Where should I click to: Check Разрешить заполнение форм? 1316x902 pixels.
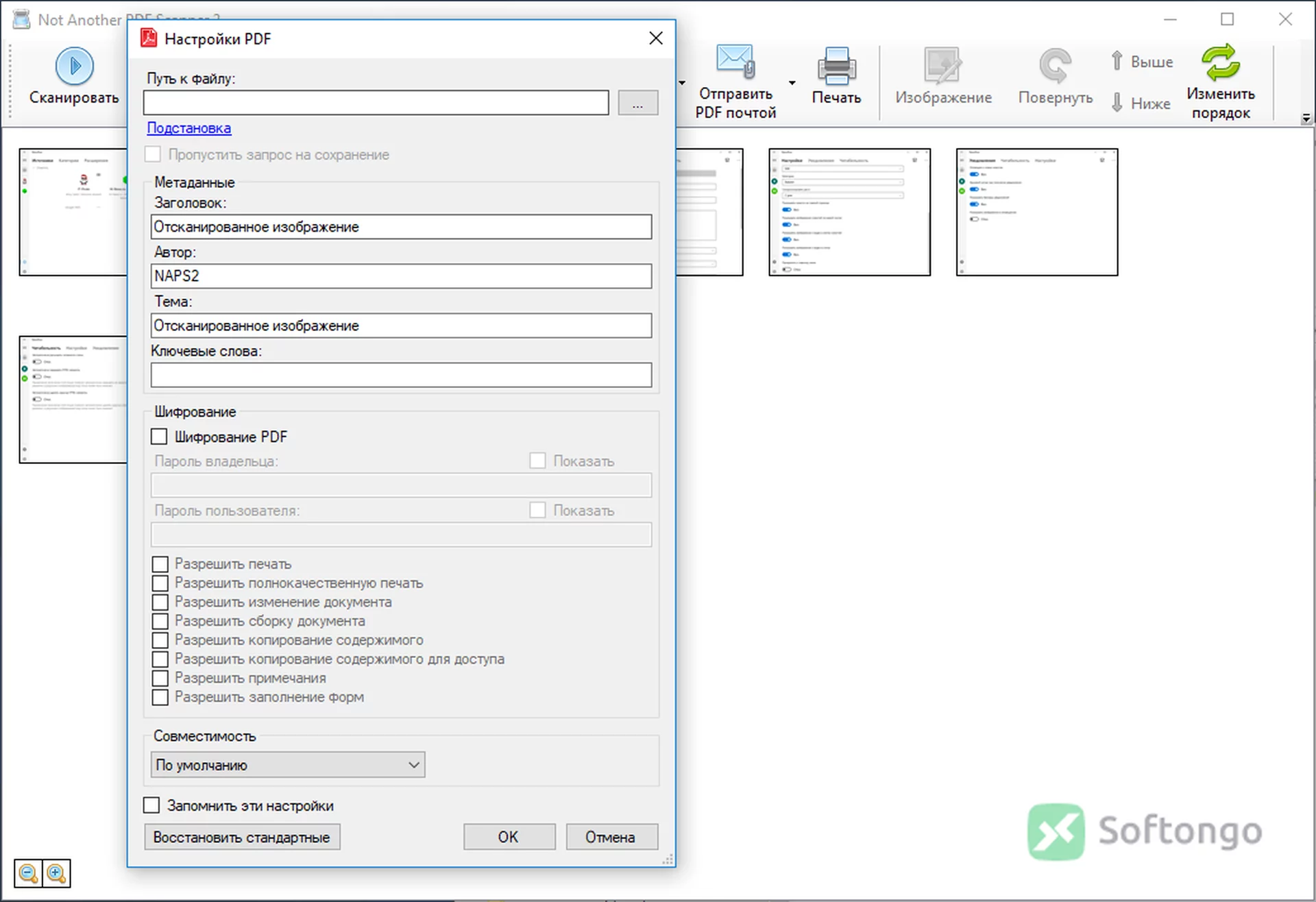(160, 697)
